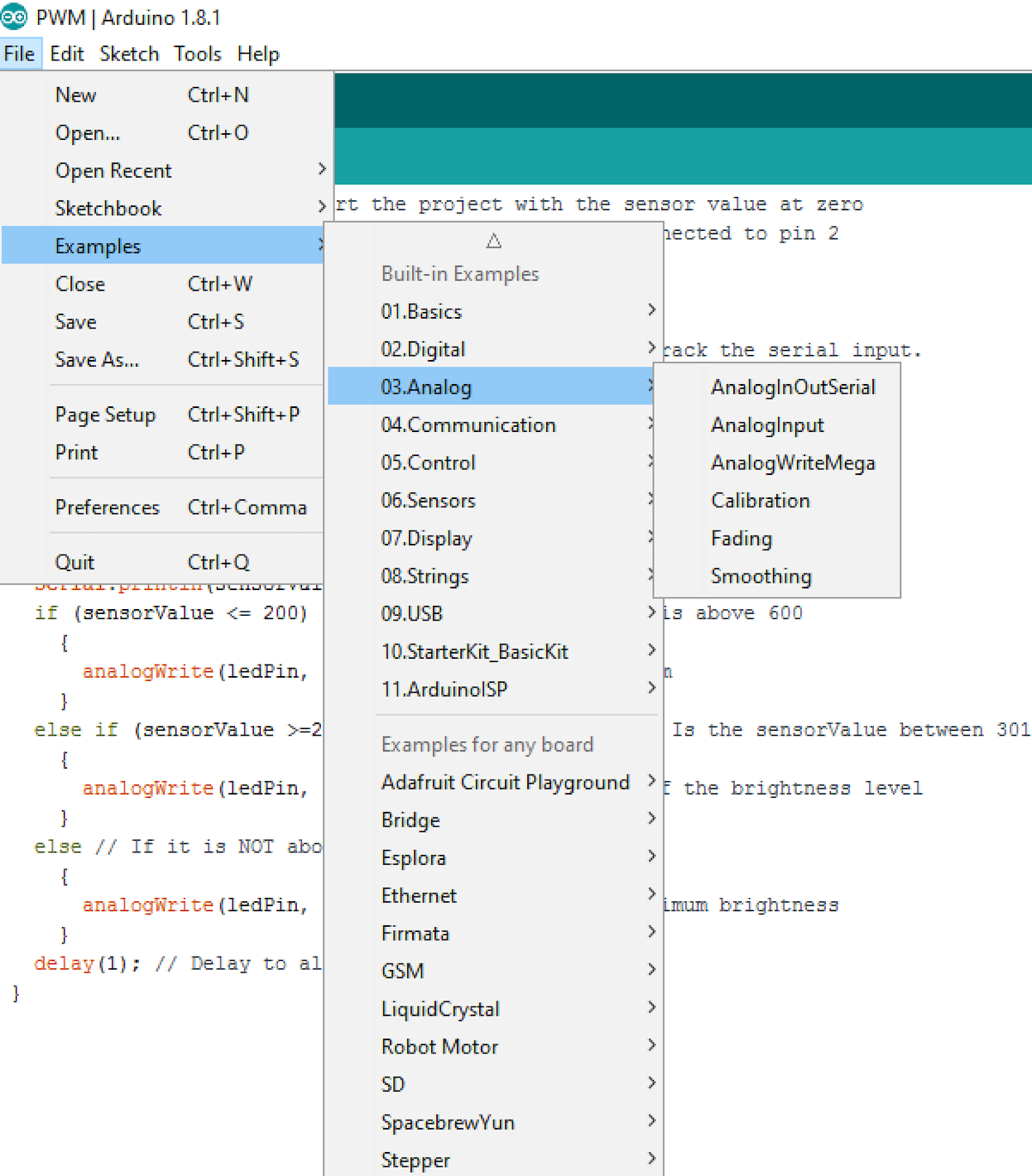Expand the SpacebrewYun library examples
Viewport: 1032px width, 1176px height.
(x=494, y=1122)
